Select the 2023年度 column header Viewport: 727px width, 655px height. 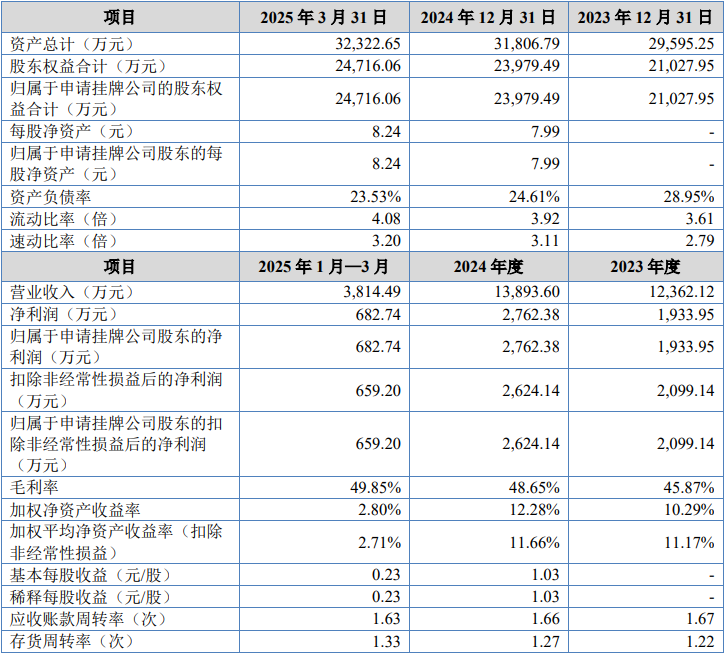[645, 267]
